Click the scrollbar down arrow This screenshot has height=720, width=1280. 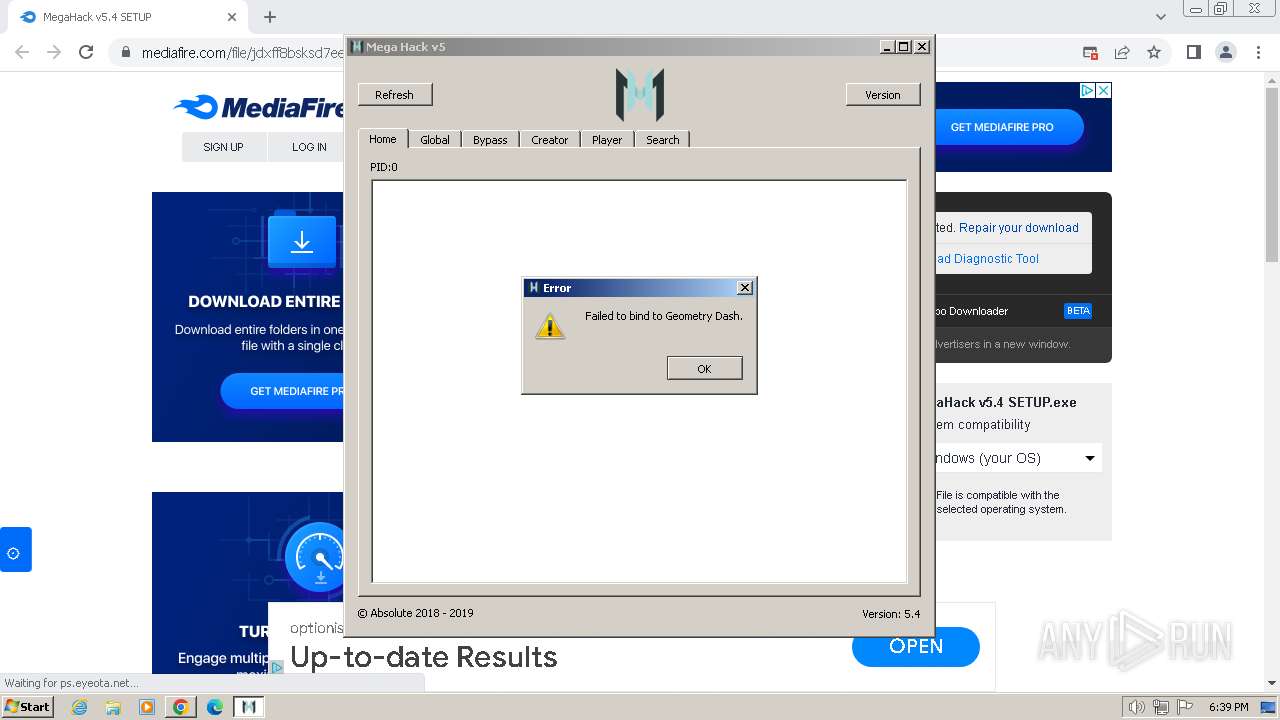tap(1271, 683)
